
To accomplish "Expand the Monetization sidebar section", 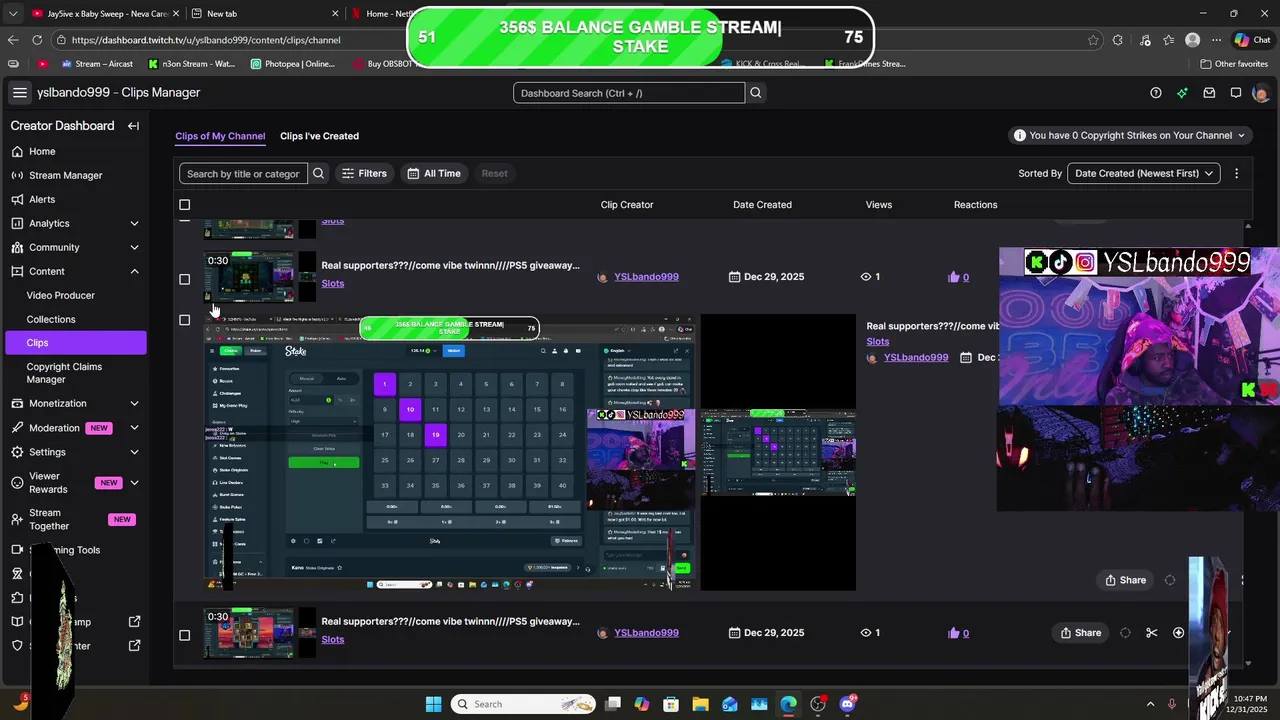I will click(134, 403).
